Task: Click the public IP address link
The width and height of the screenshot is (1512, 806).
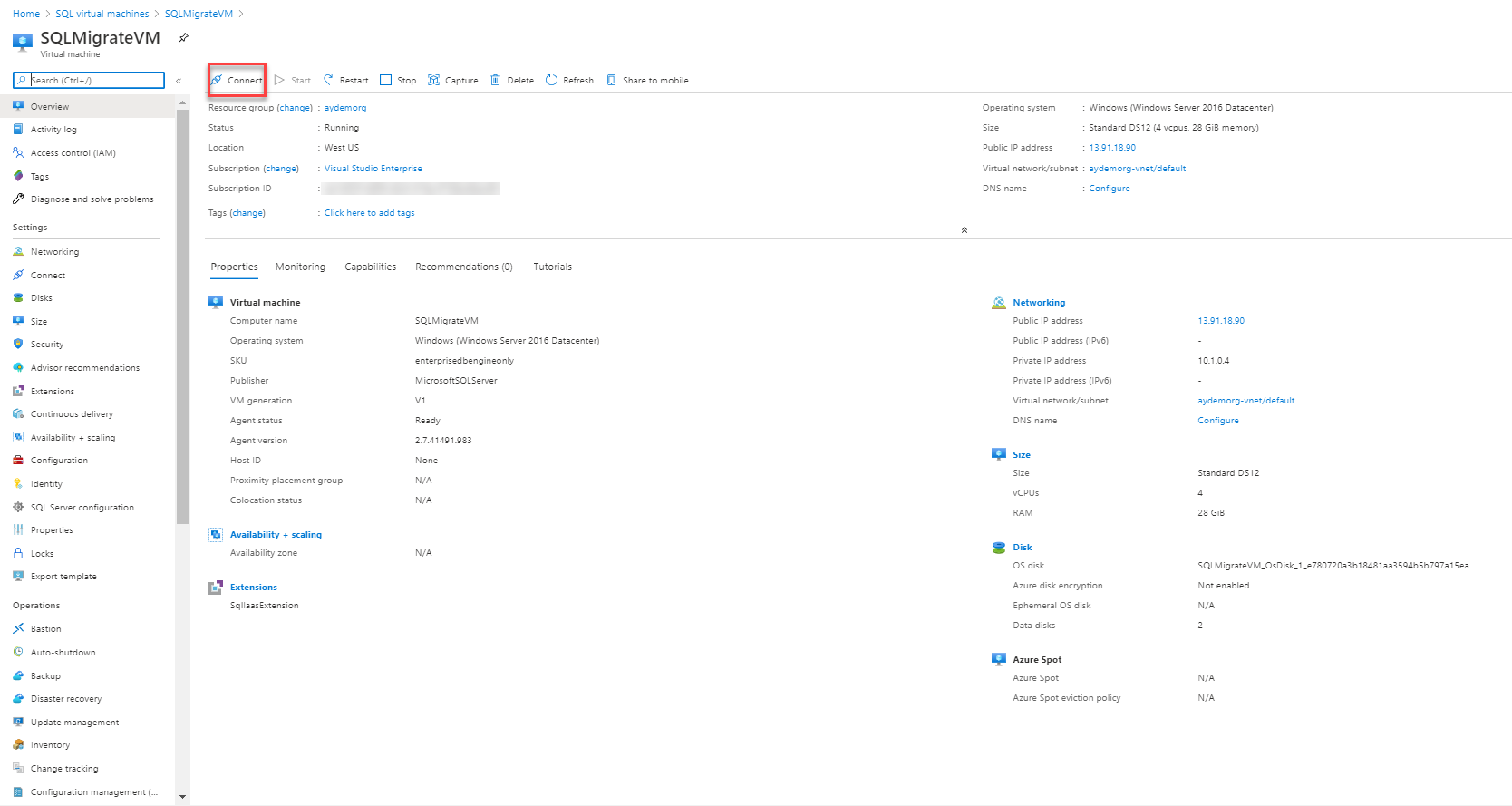Action: click(x=1111, y=148)
